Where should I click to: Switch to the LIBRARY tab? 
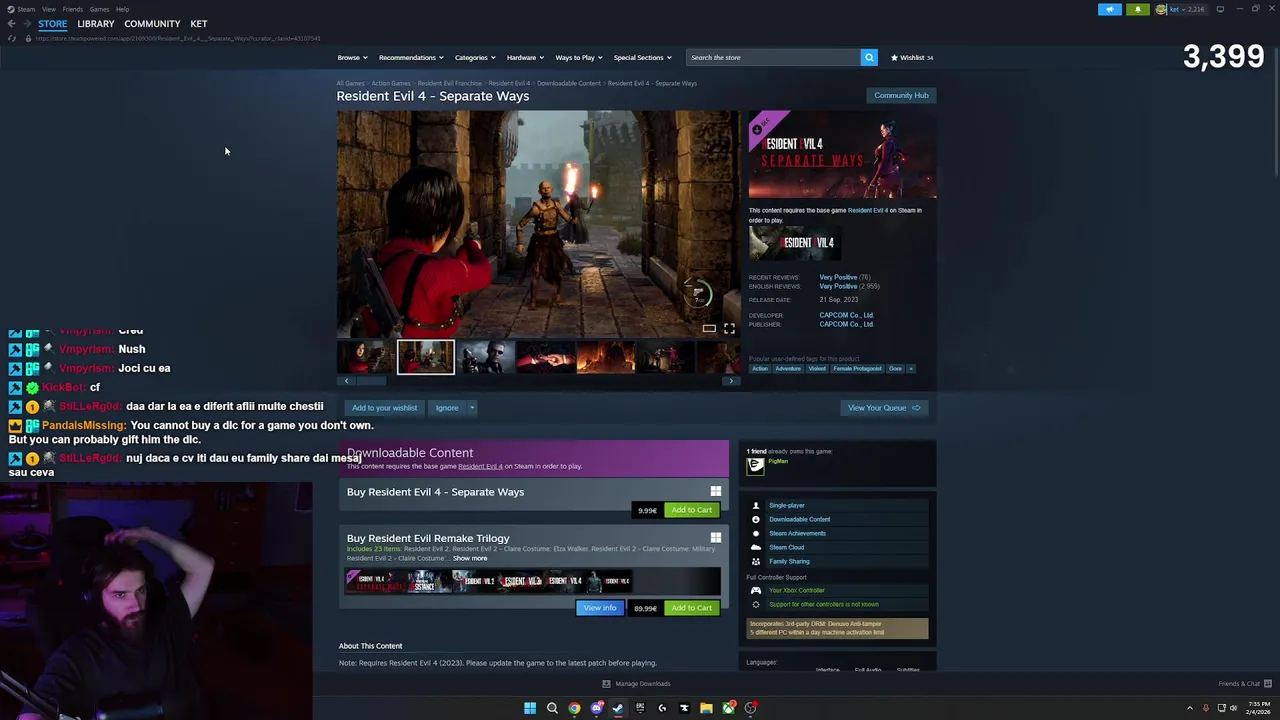[96, 24]
